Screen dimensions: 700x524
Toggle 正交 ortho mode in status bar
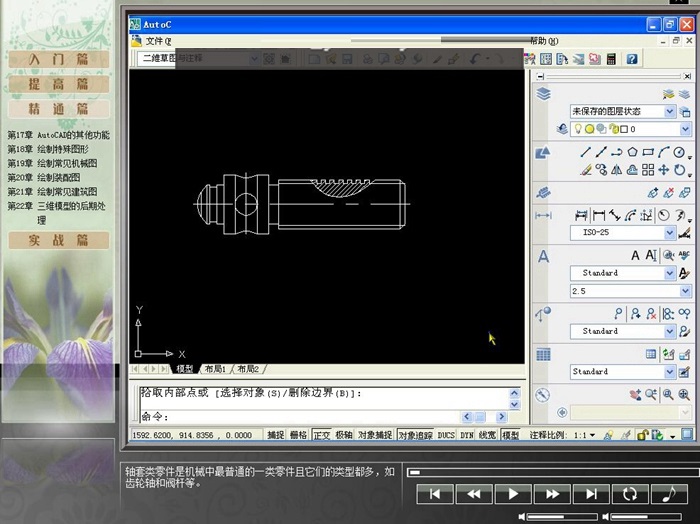pos(322,435)
